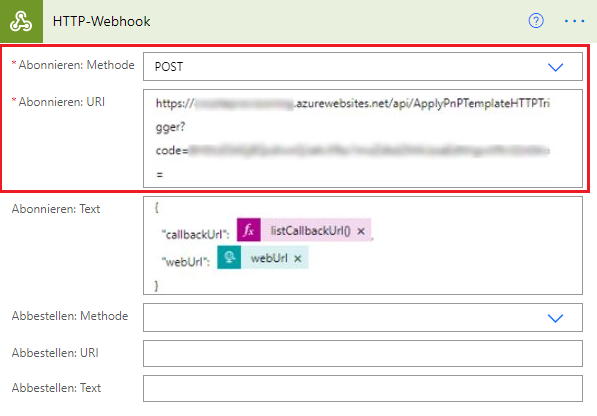597x416 pixels.
Task: Expand the Abbestellen: Methode dropdown arrow
Action: pyautogui.click(x=555, y=318)
